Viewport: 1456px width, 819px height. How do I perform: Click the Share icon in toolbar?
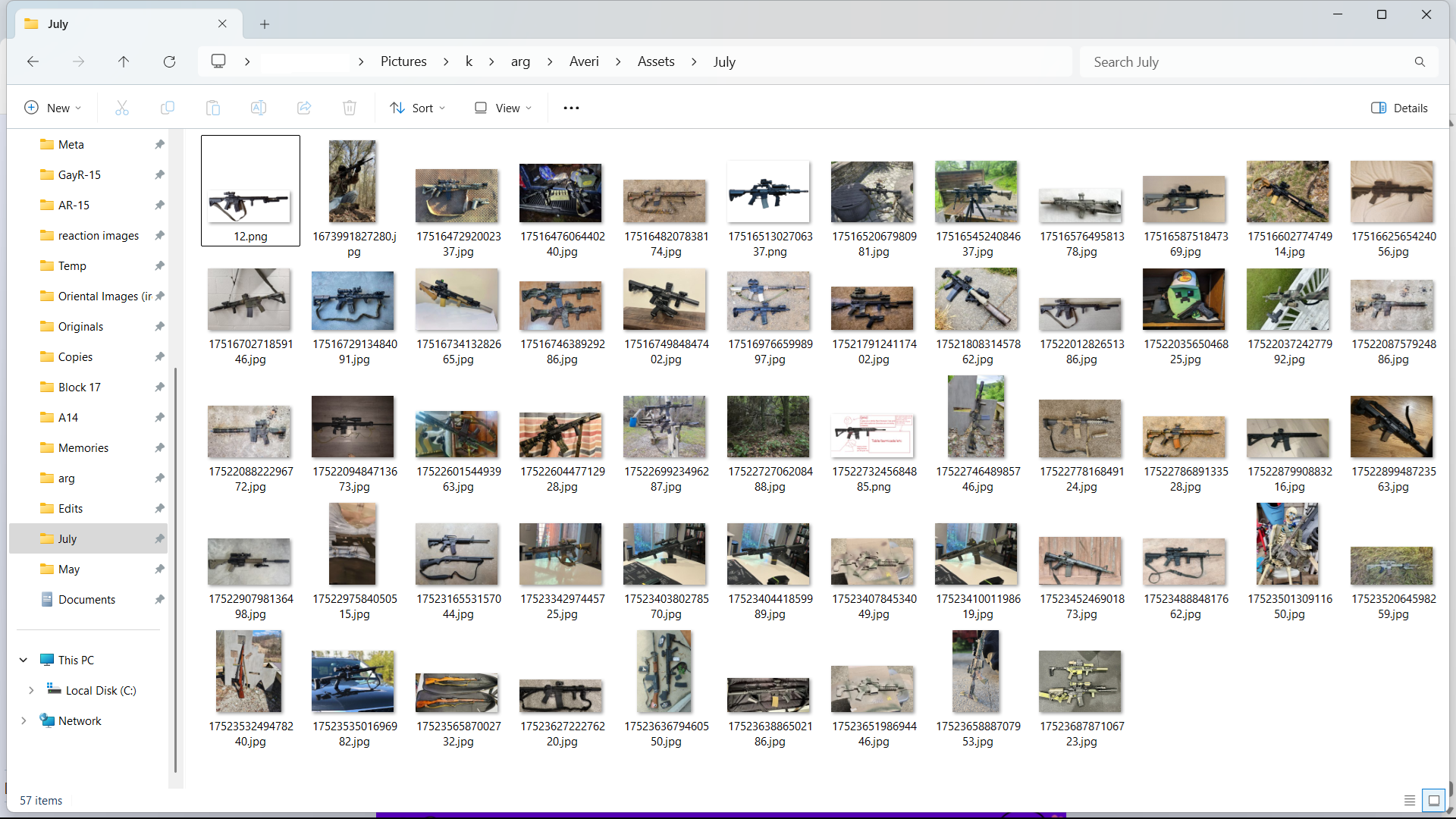click(x=304, y=108)
